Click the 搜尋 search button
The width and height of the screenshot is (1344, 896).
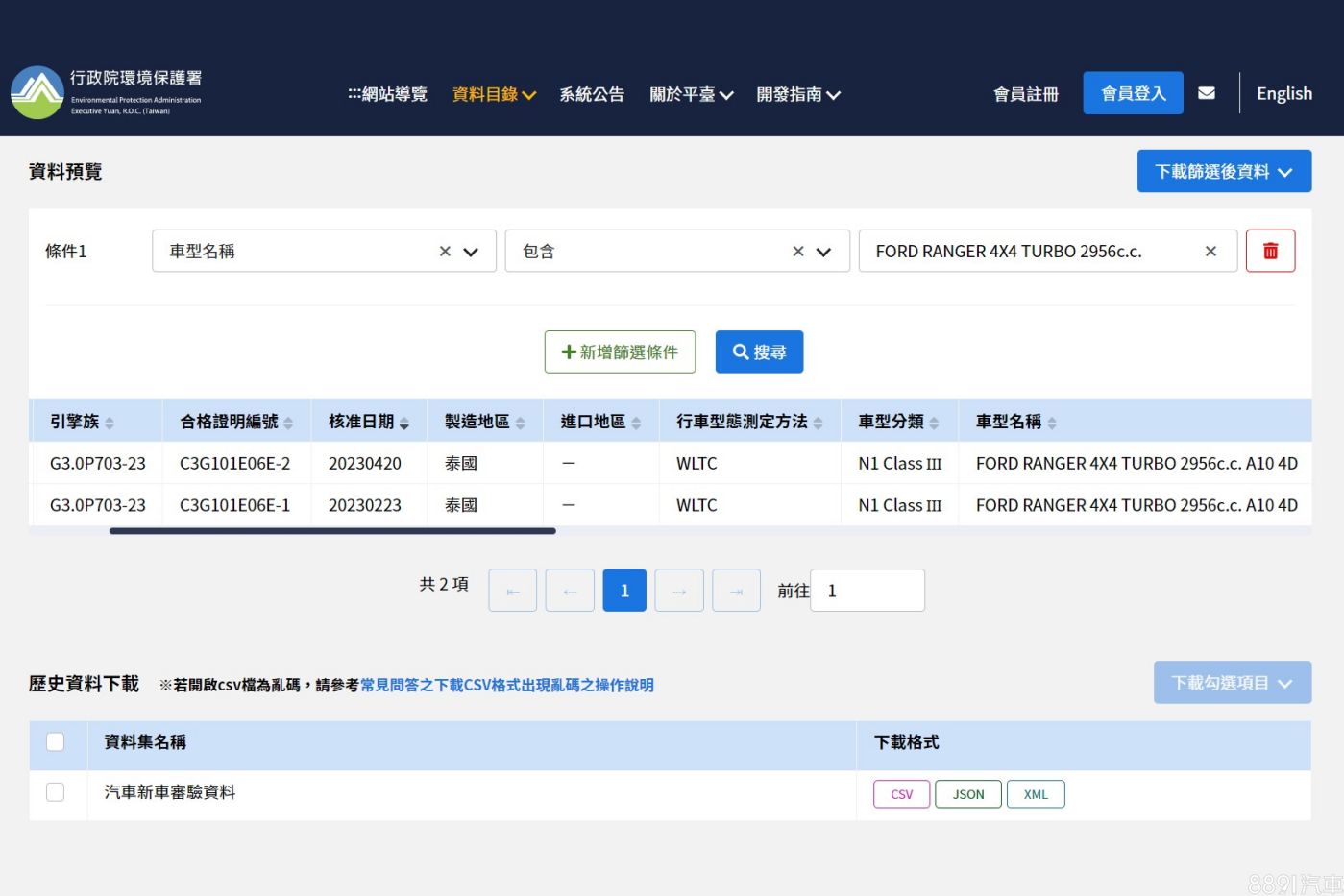coord(759,352)
